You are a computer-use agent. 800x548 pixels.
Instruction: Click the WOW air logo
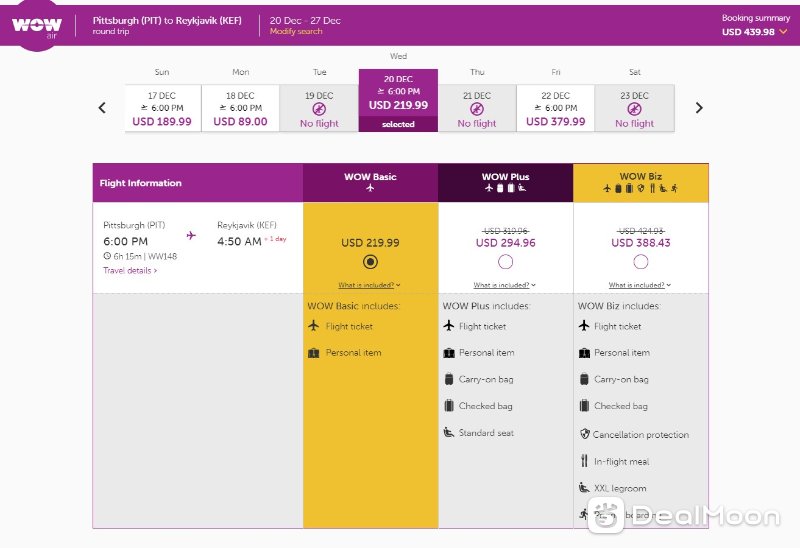click(37, 26)
